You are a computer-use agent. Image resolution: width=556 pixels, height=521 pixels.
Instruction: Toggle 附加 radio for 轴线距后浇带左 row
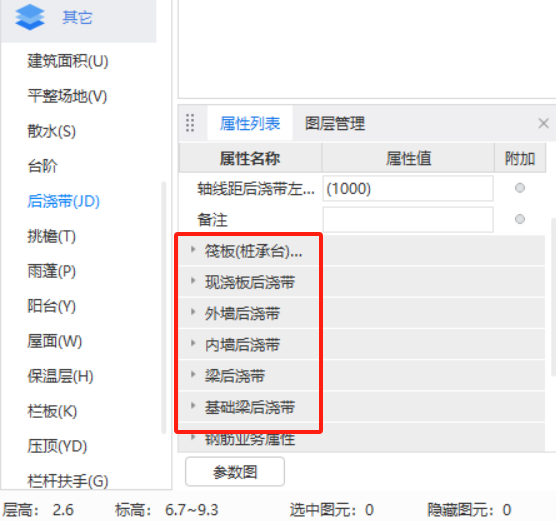pos(520,188)
